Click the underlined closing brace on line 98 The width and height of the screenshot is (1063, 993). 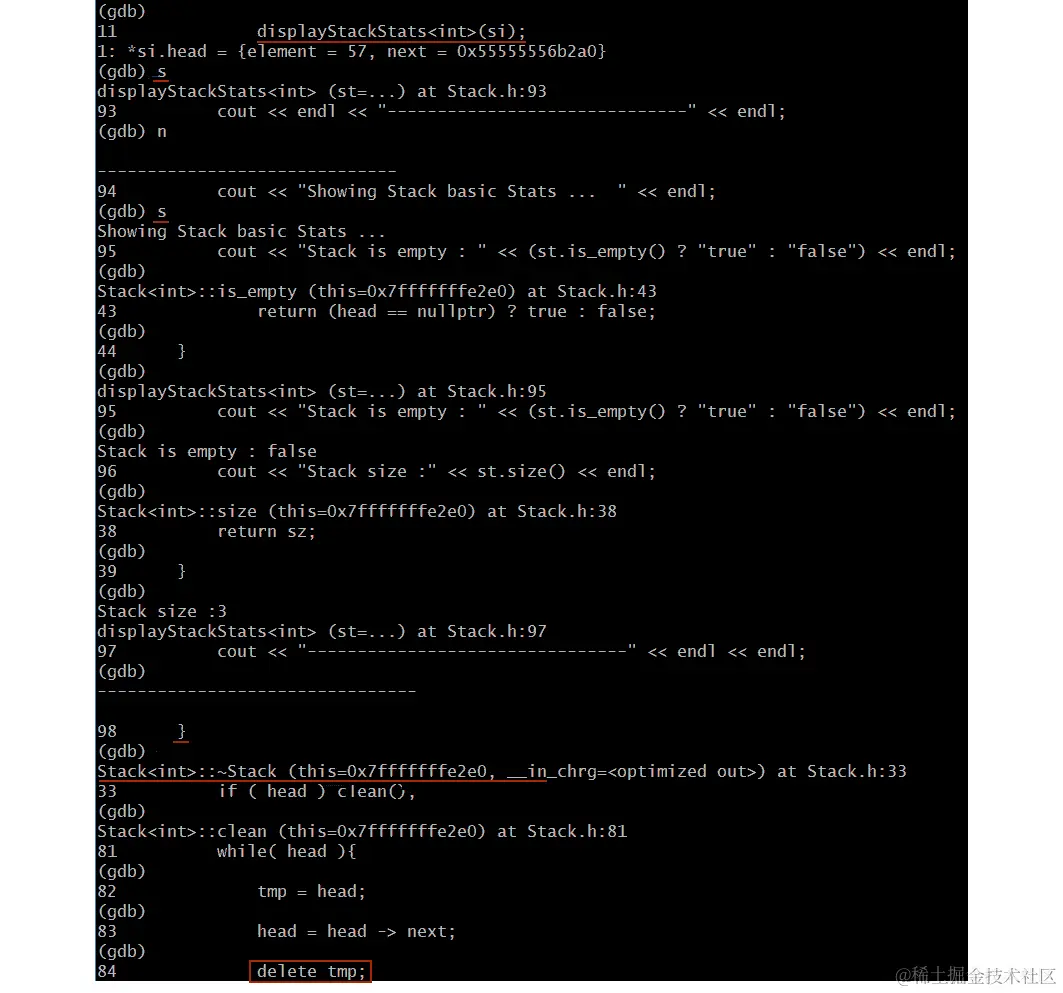click(181, 731)
